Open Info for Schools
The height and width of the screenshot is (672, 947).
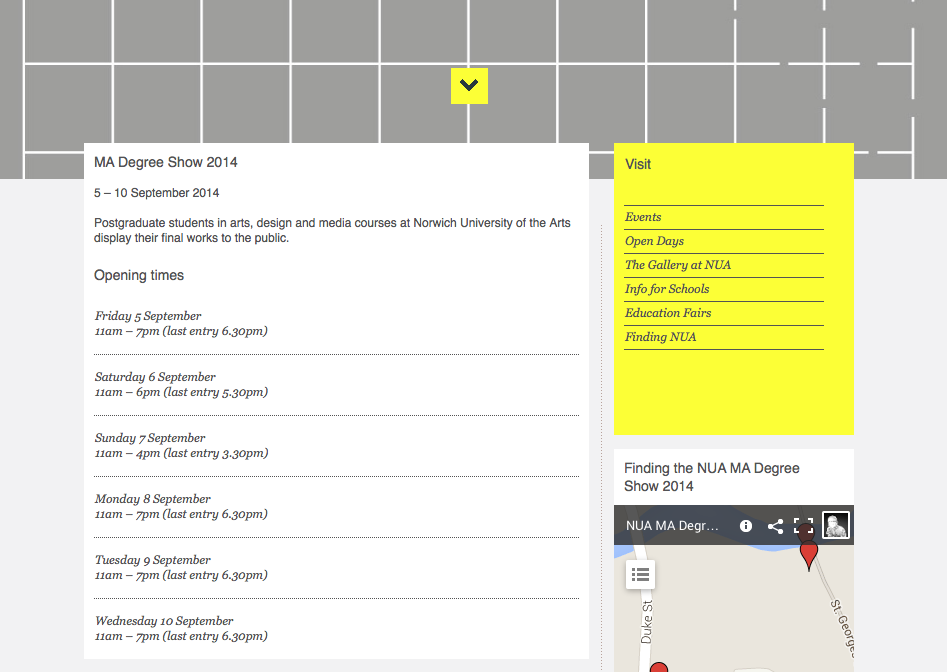[x=667, y=289]
